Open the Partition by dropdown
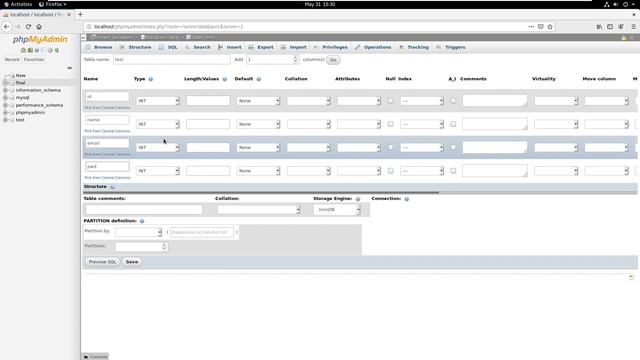Image resolution: width=640 pixels, height=360 pixels. pyautogui.click(x=138, y=232)
